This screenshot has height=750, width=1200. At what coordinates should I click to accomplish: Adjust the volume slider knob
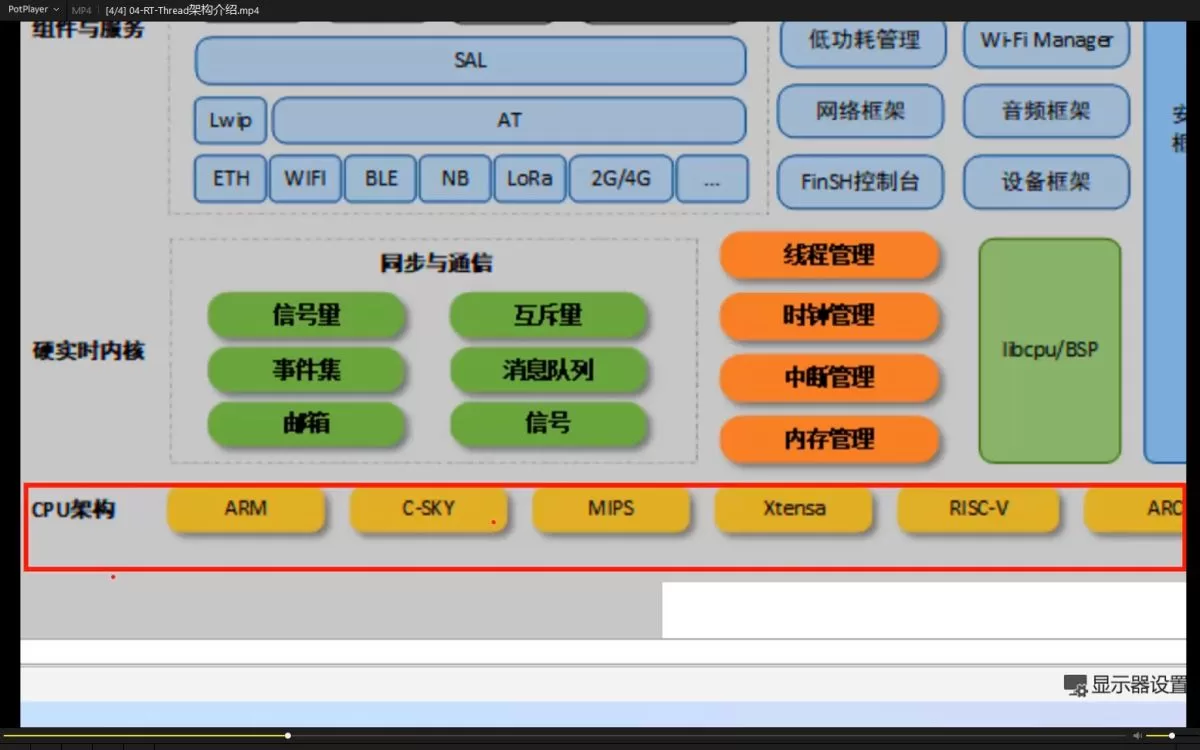tap(1172, 736)
